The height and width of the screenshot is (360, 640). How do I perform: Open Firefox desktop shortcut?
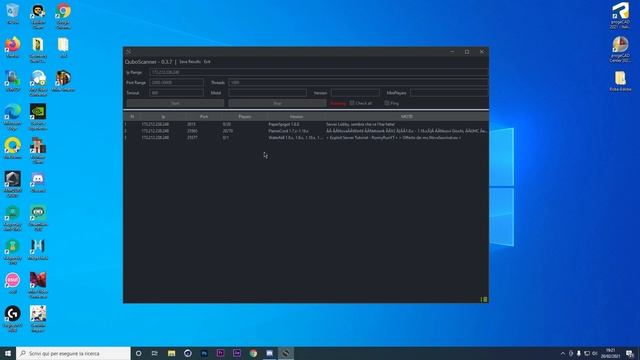click(13, 47)
